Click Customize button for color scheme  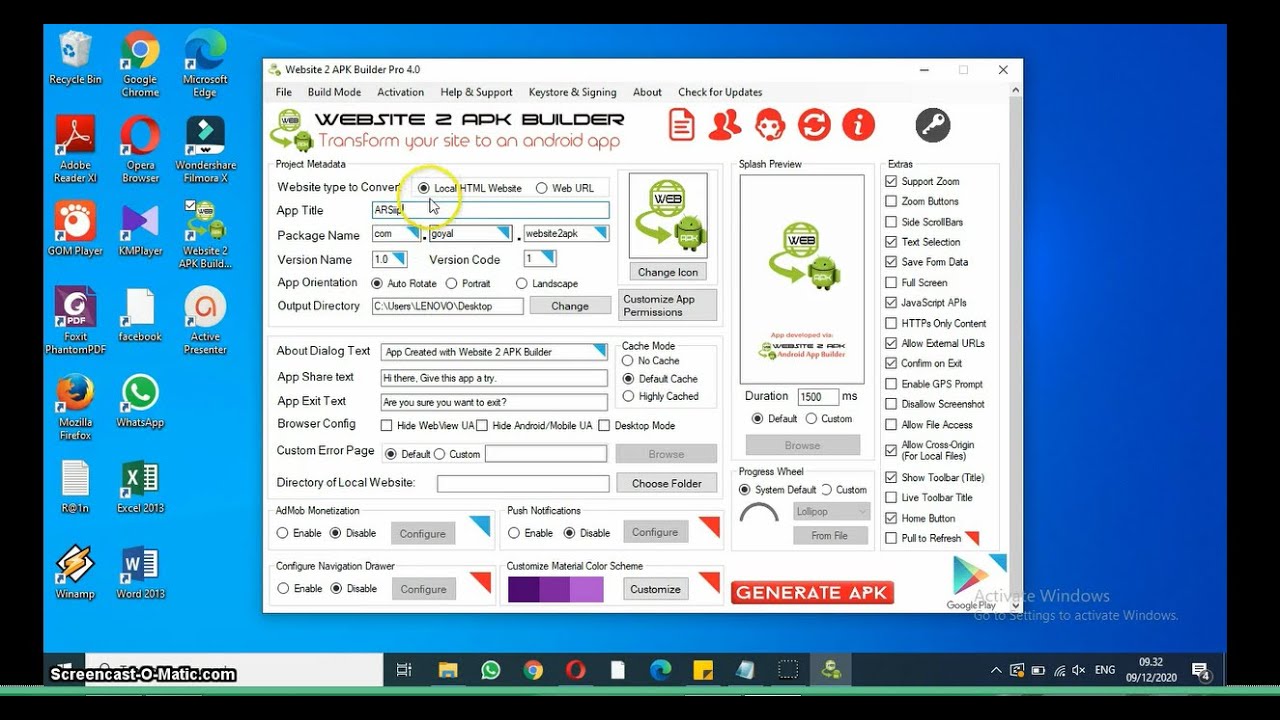[656, 589]
